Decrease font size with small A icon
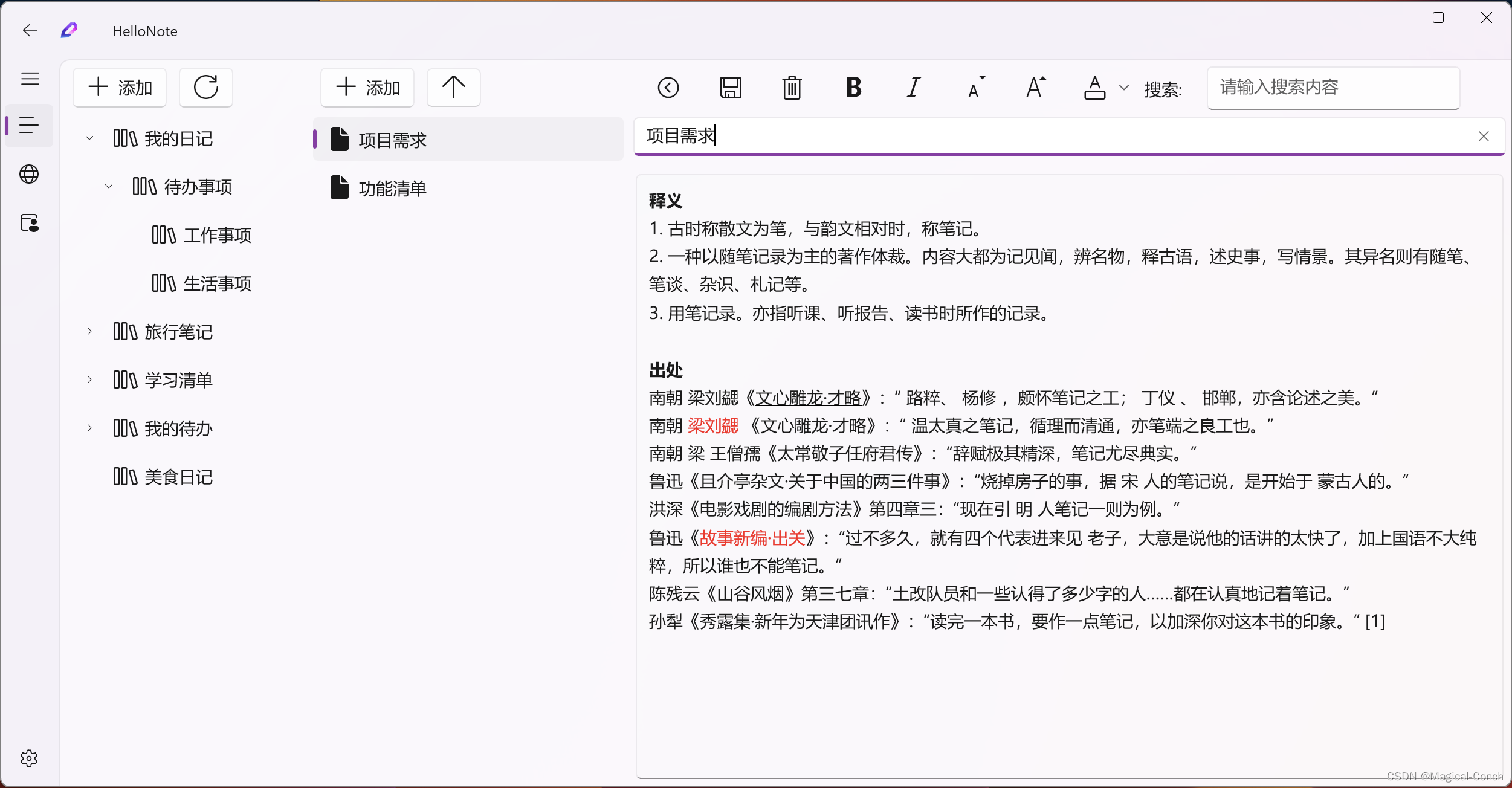The height and width of the screenshot is (788, 1512). (976, 88)
